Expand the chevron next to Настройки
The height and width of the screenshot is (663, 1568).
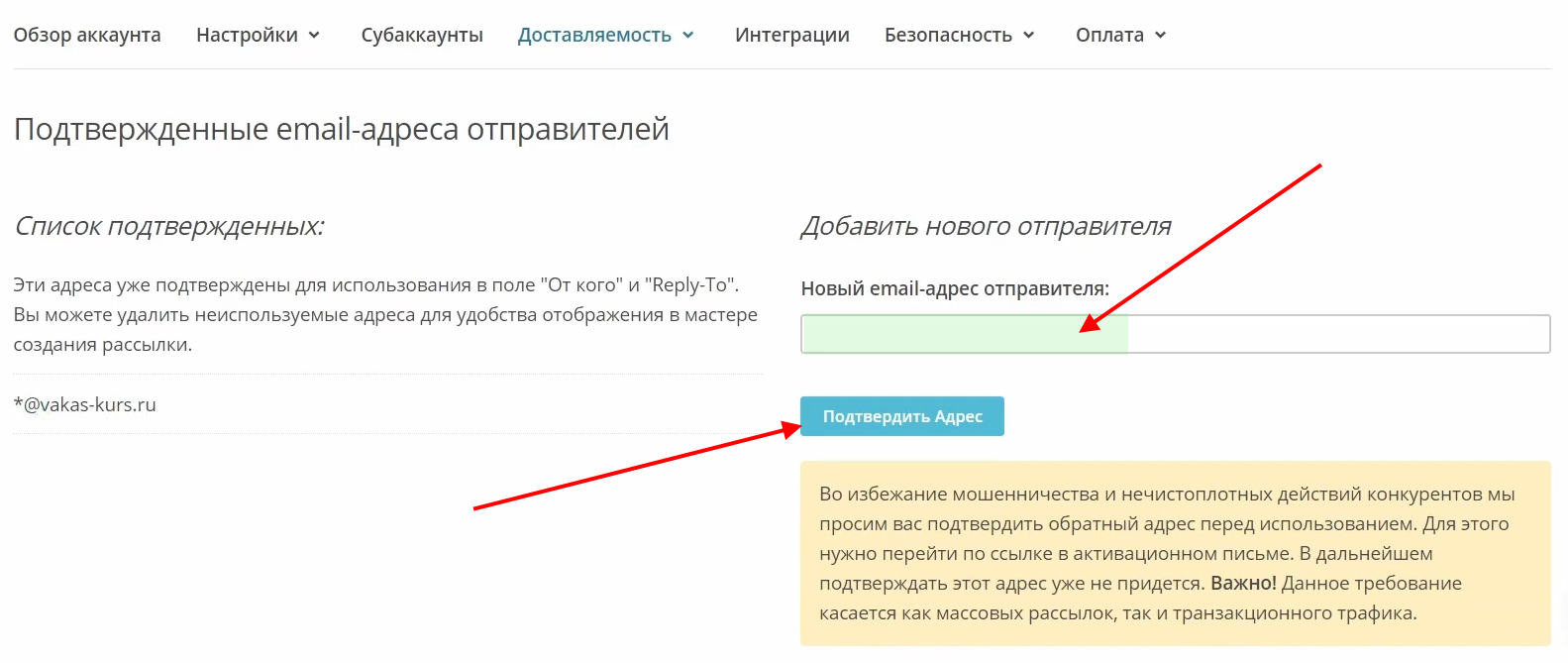click(314, 35)
